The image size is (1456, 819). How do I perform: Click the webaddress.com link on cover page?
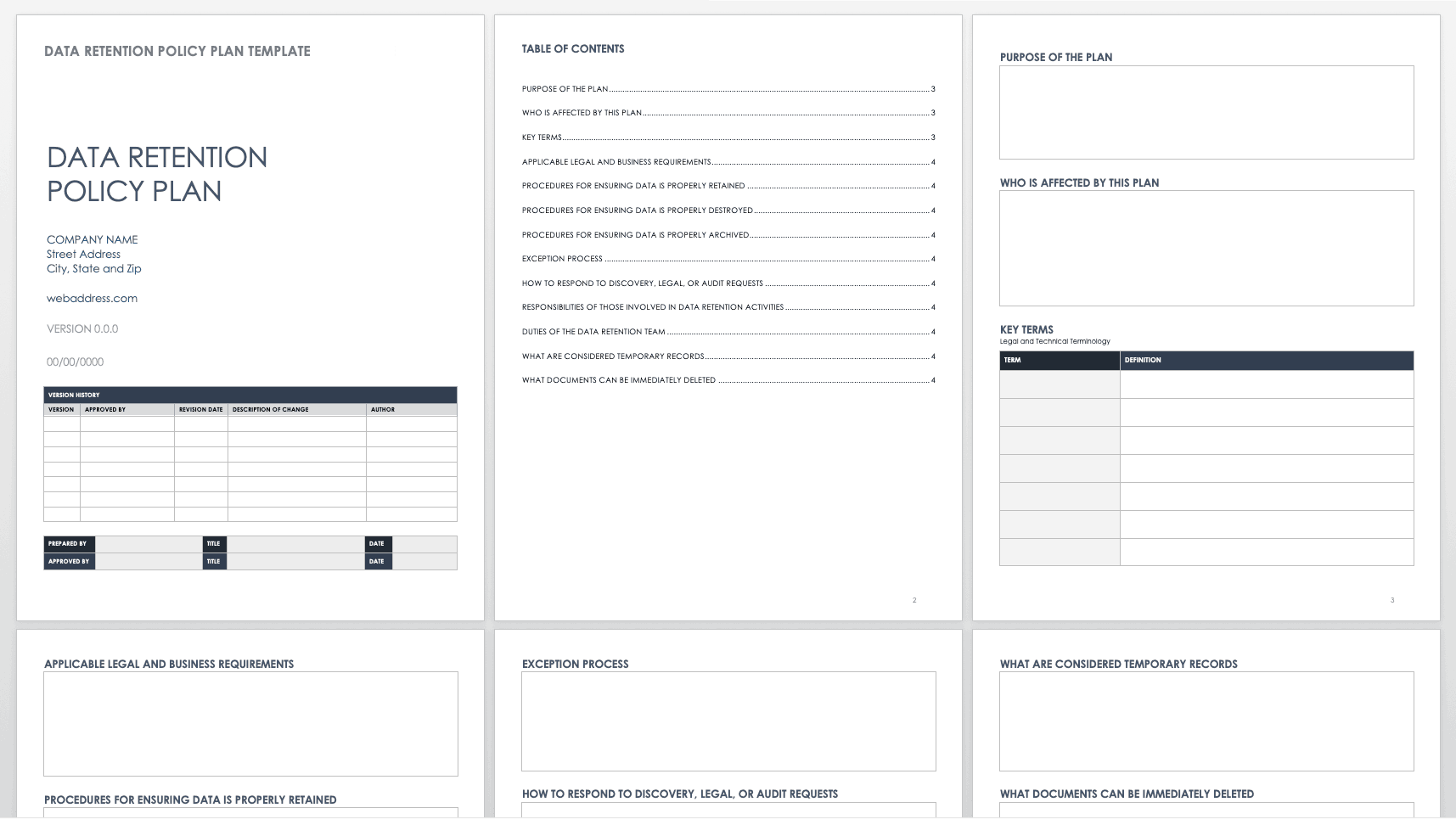click(x=92, y=299)
